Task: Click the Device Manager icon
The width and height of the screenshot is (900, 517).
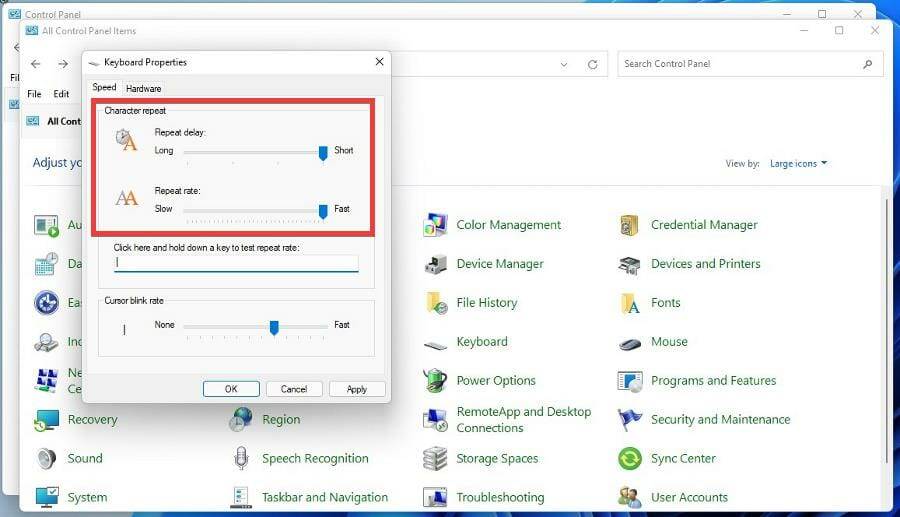Action: (435, 264)
